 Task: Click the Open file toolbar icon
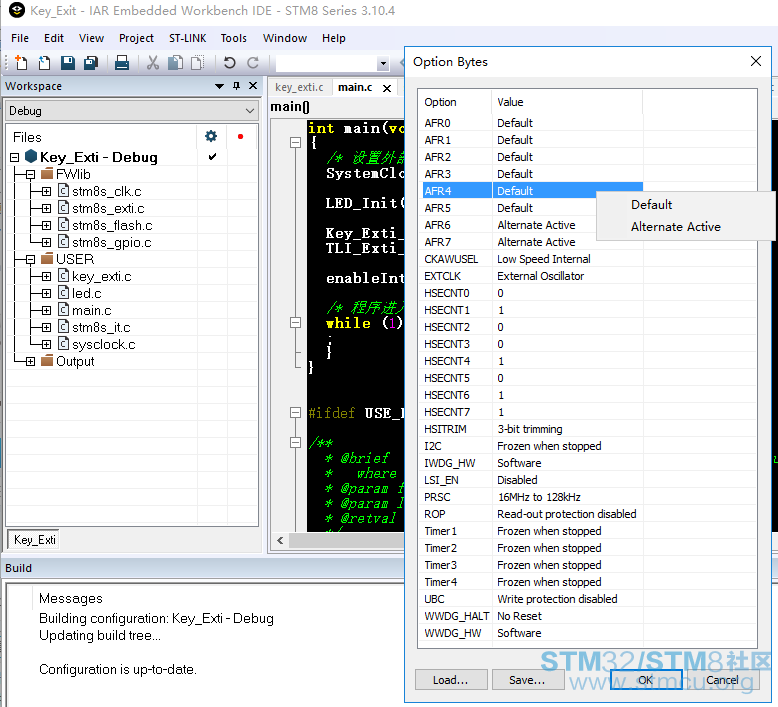click(44, 63)
